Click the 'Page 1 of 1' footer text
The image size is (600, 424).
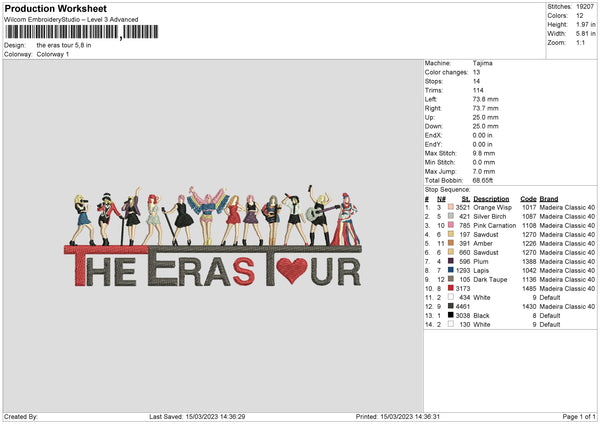pos(579,417)
